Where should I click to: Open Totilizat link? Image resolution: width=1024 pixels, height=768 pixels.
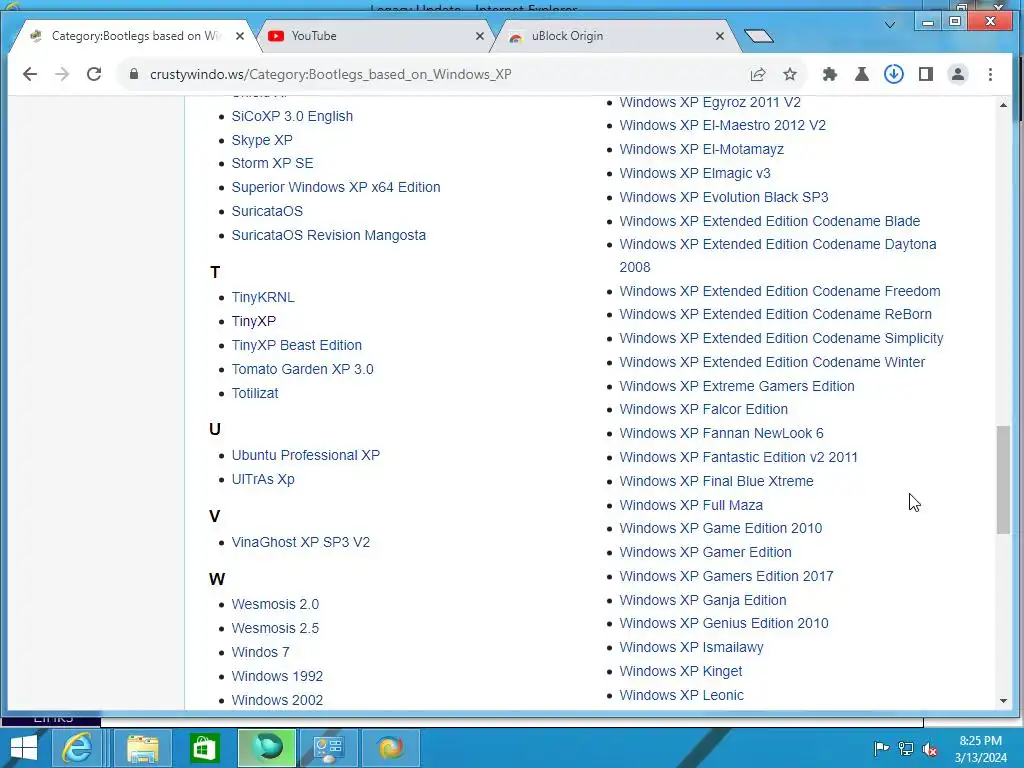click(255, 393)
